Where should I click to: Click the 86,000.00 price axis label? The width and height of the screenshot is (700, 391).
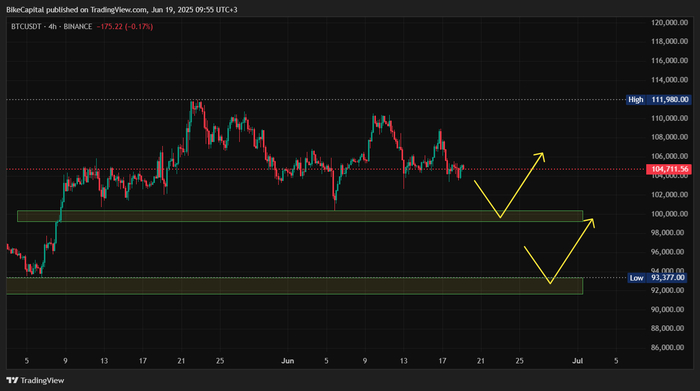point(669,347)
